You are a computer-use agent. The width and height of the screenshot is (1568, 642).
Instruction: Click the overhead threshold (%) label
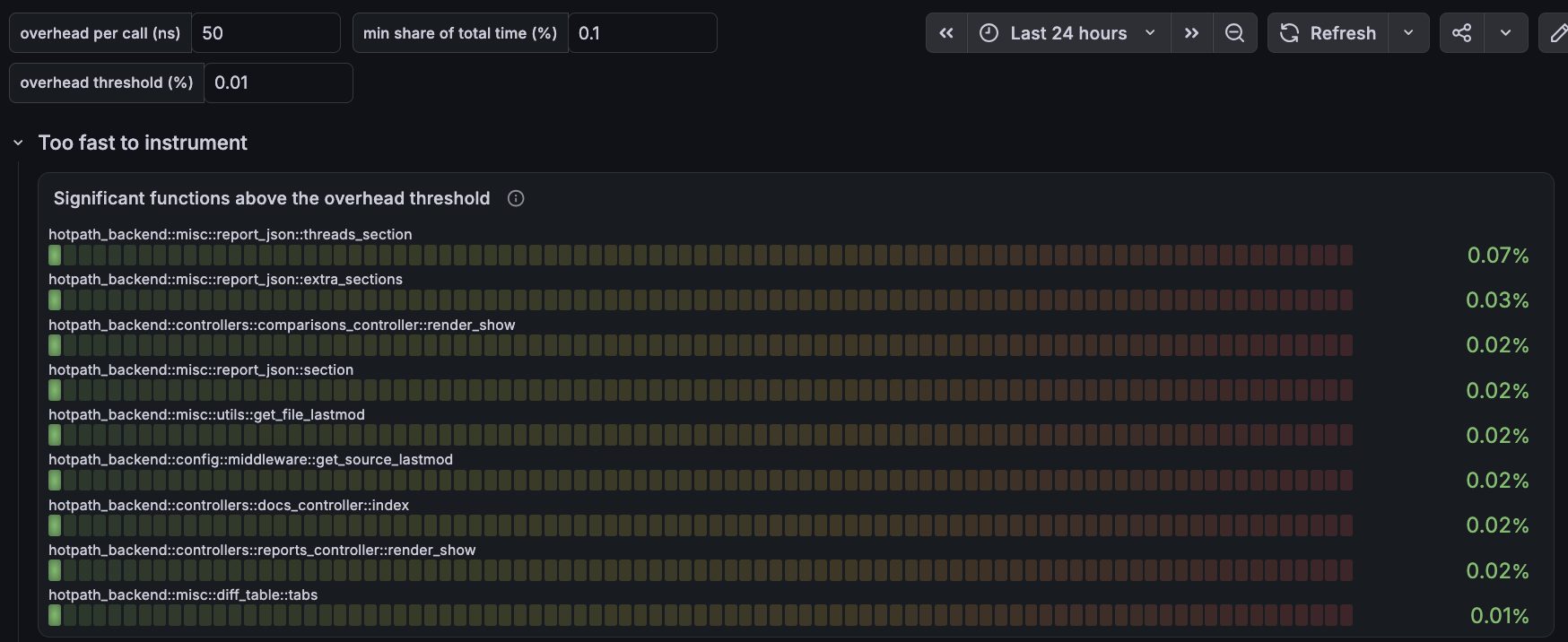107,82
